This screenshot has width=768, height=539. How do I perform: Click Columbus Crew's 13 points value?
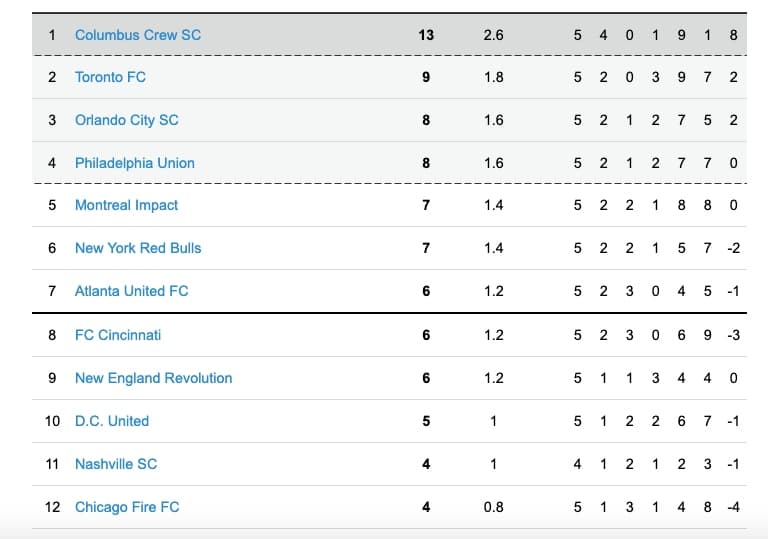click(426, 35)
